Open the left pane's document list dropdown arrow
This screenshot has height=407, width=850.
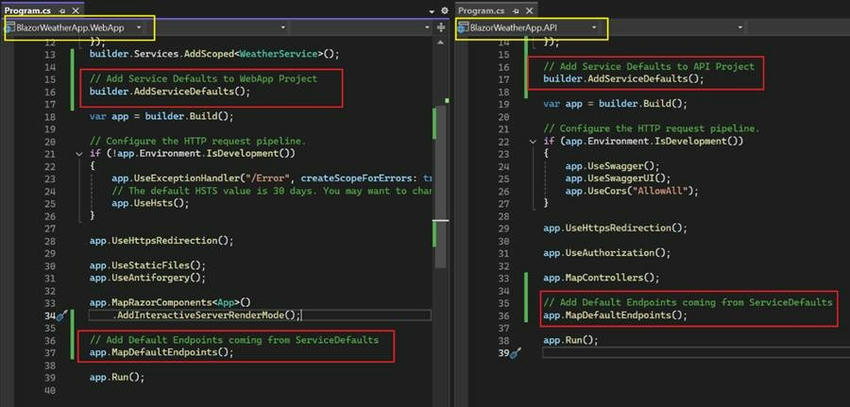coord(432,11)
